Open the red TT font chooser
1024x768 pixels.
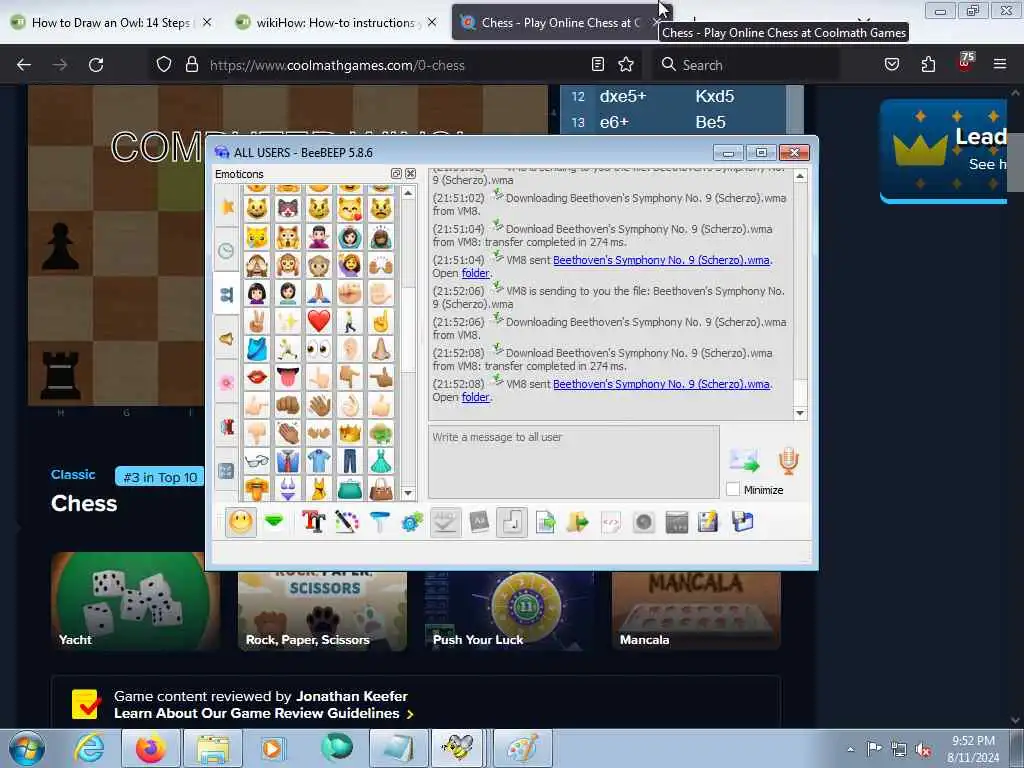[x=313, y=522]
